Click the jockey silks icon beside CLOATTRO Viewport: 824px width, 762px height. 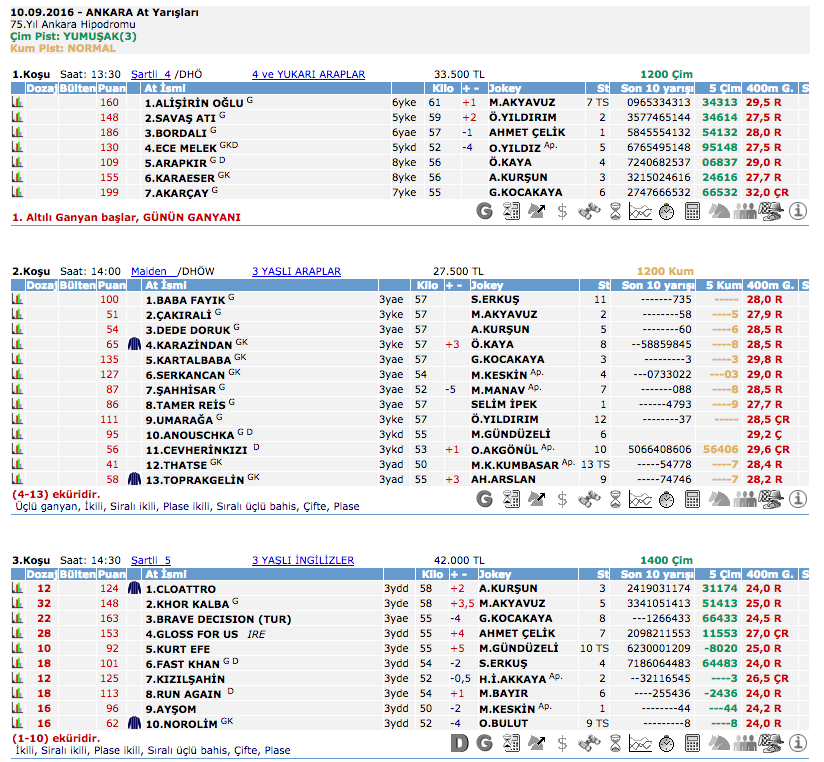point(134,589)
